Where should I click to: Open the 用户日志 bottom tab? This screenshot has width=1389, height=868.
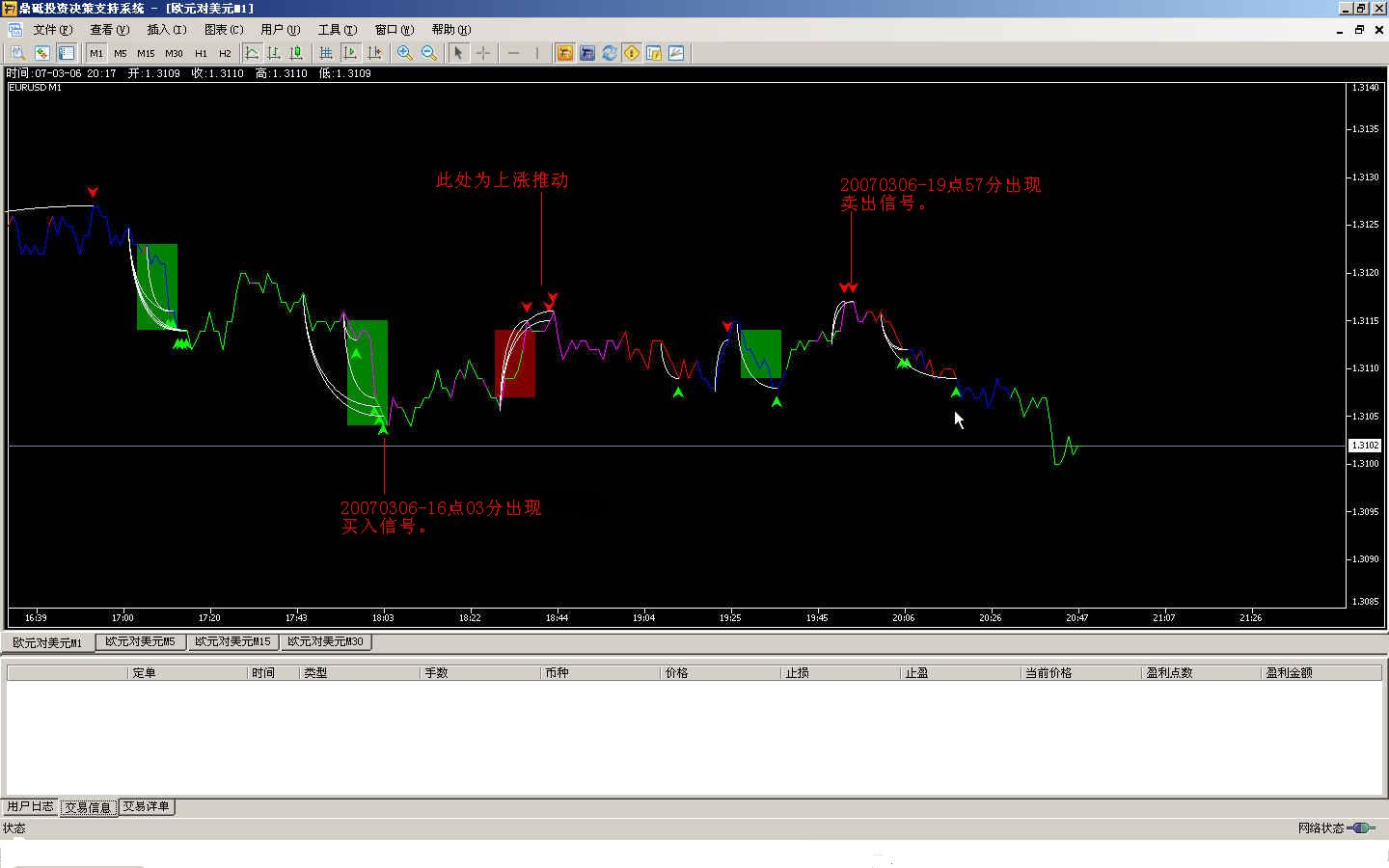31,806
